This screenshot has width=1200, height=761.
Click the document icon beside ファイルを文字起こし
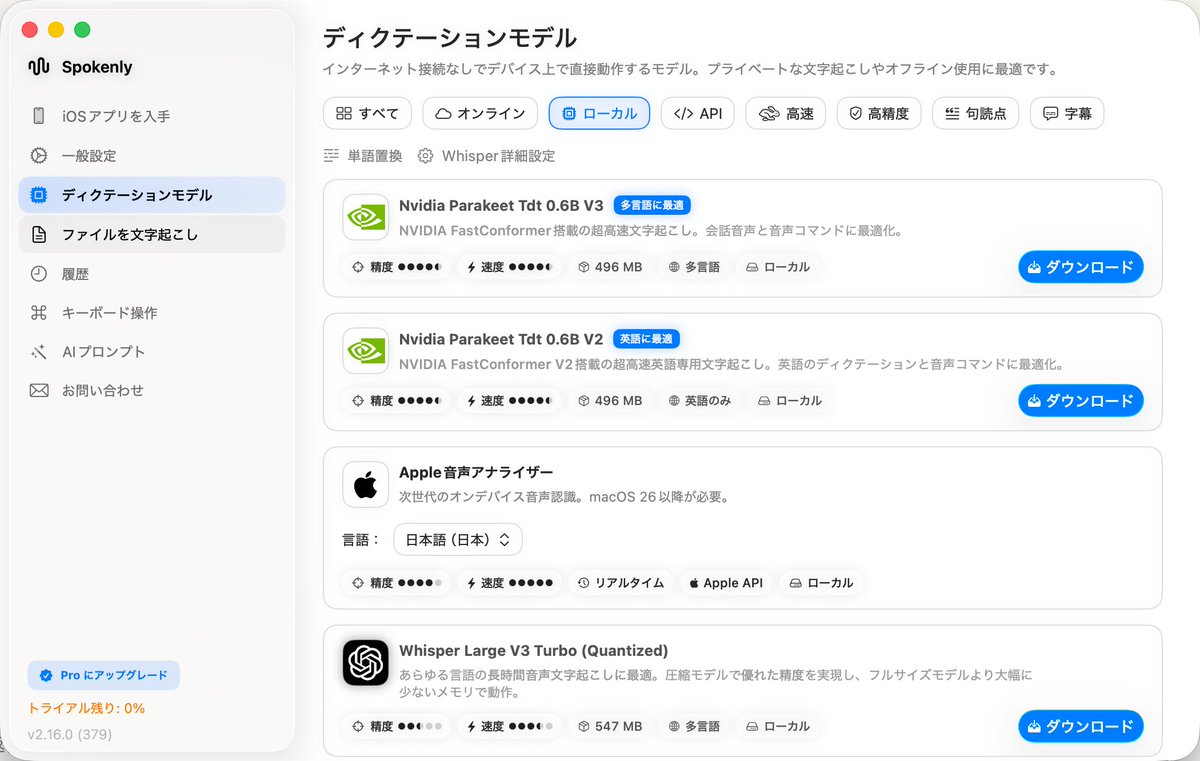[x=39, y=235]
